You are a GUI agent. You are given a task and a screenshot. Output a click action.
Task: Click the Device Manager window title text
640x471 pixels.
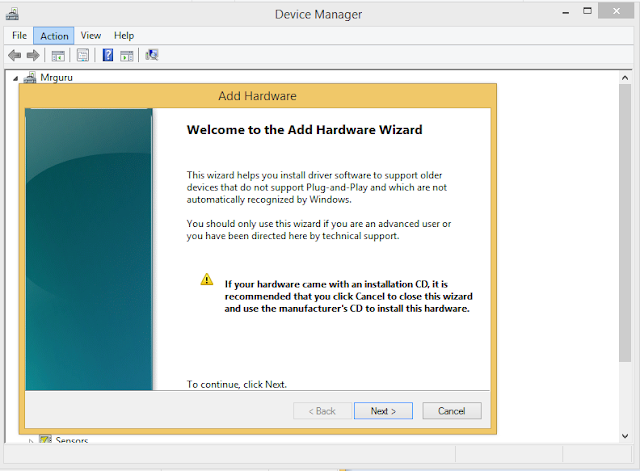318,14
